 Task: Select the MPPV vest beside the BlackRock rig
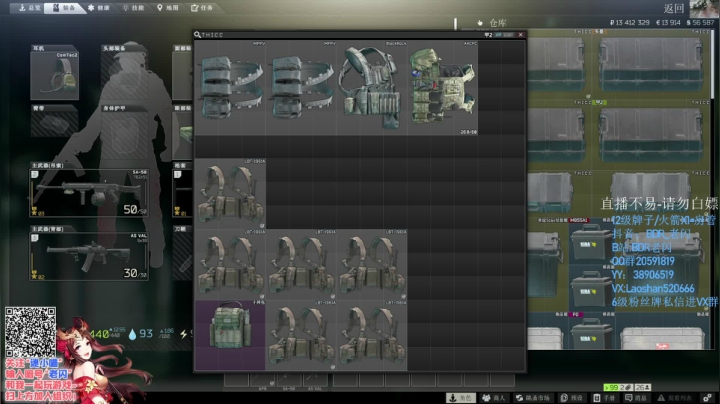click(x=301, y=88)
